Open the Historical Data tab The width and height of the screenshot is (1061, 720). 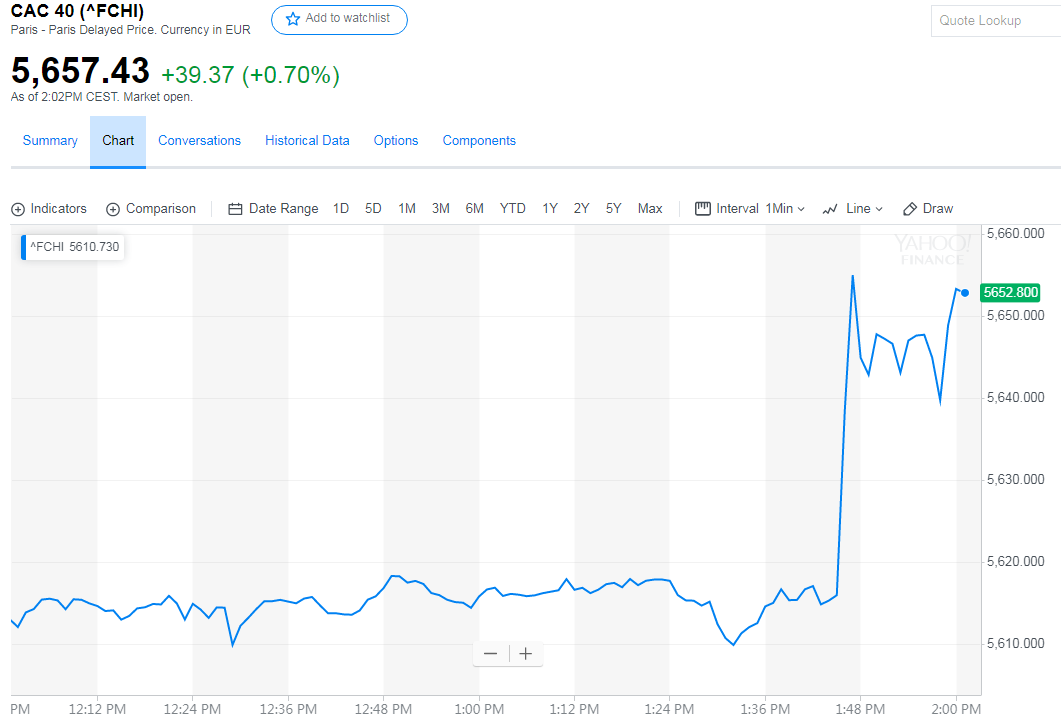tap(307, 141)
